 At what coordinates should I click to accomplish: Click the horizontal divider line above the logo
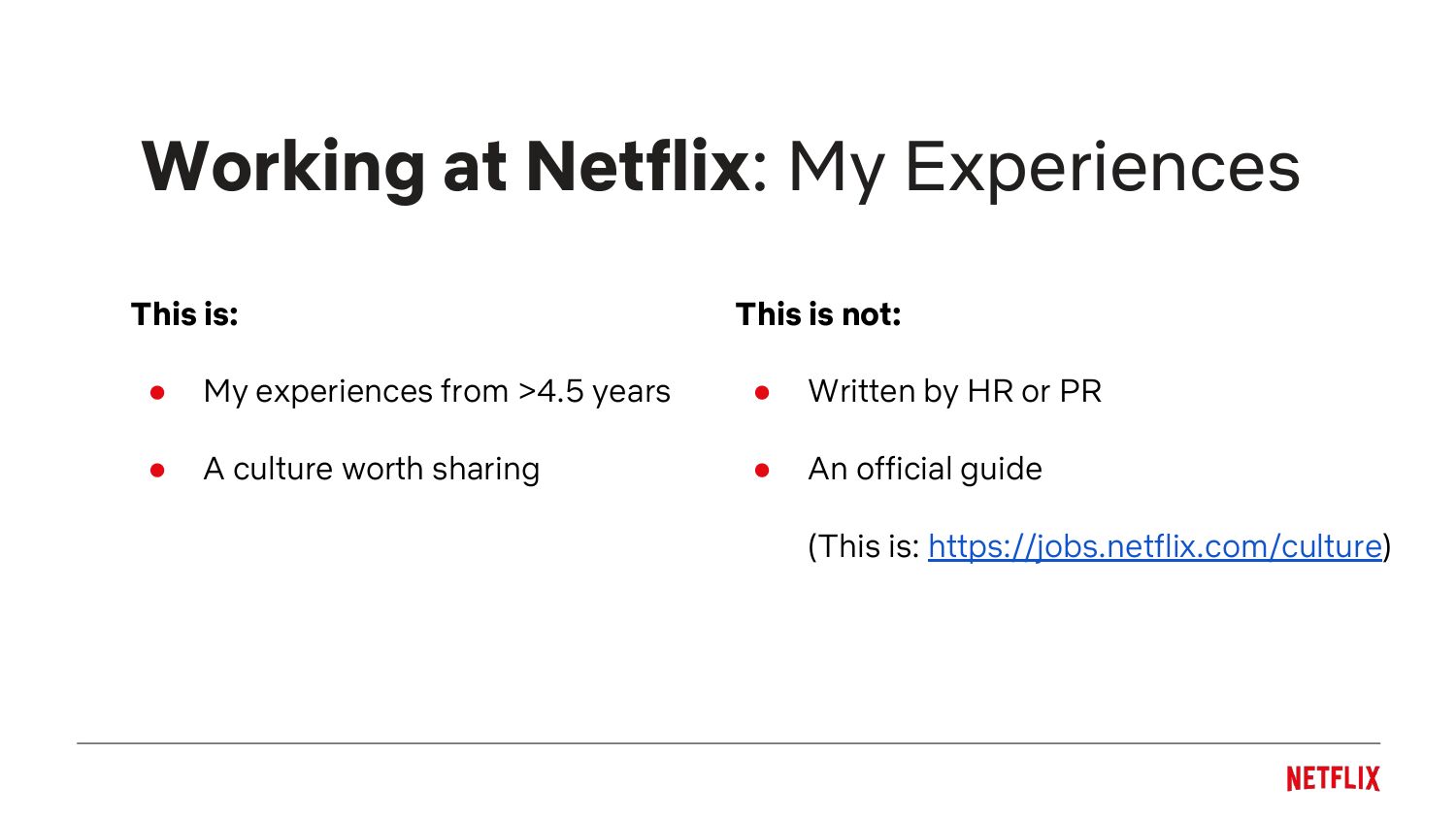[728, 743]
